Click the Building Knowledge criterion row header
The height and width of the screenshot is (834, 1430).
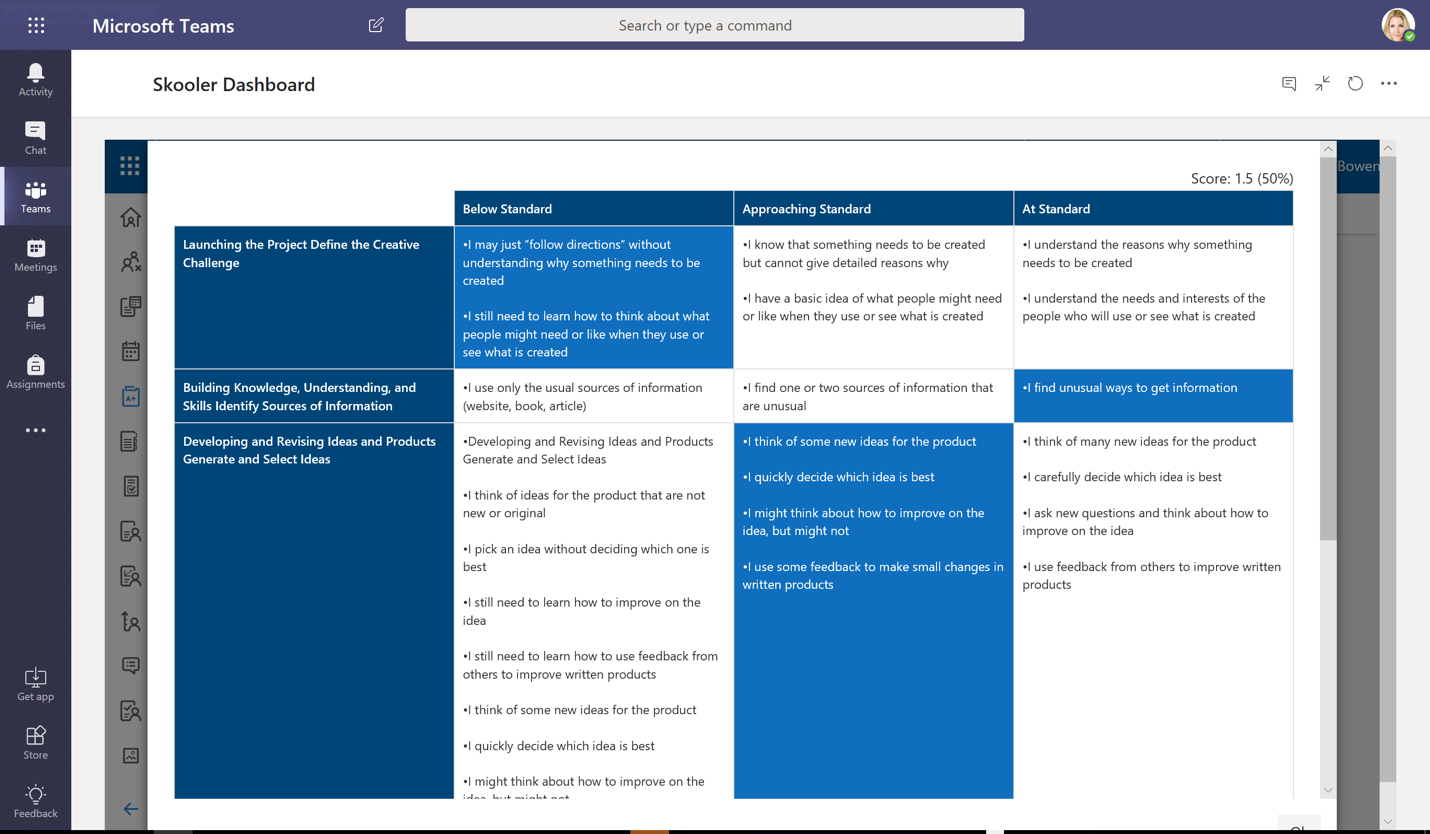[x=314, y=396]
